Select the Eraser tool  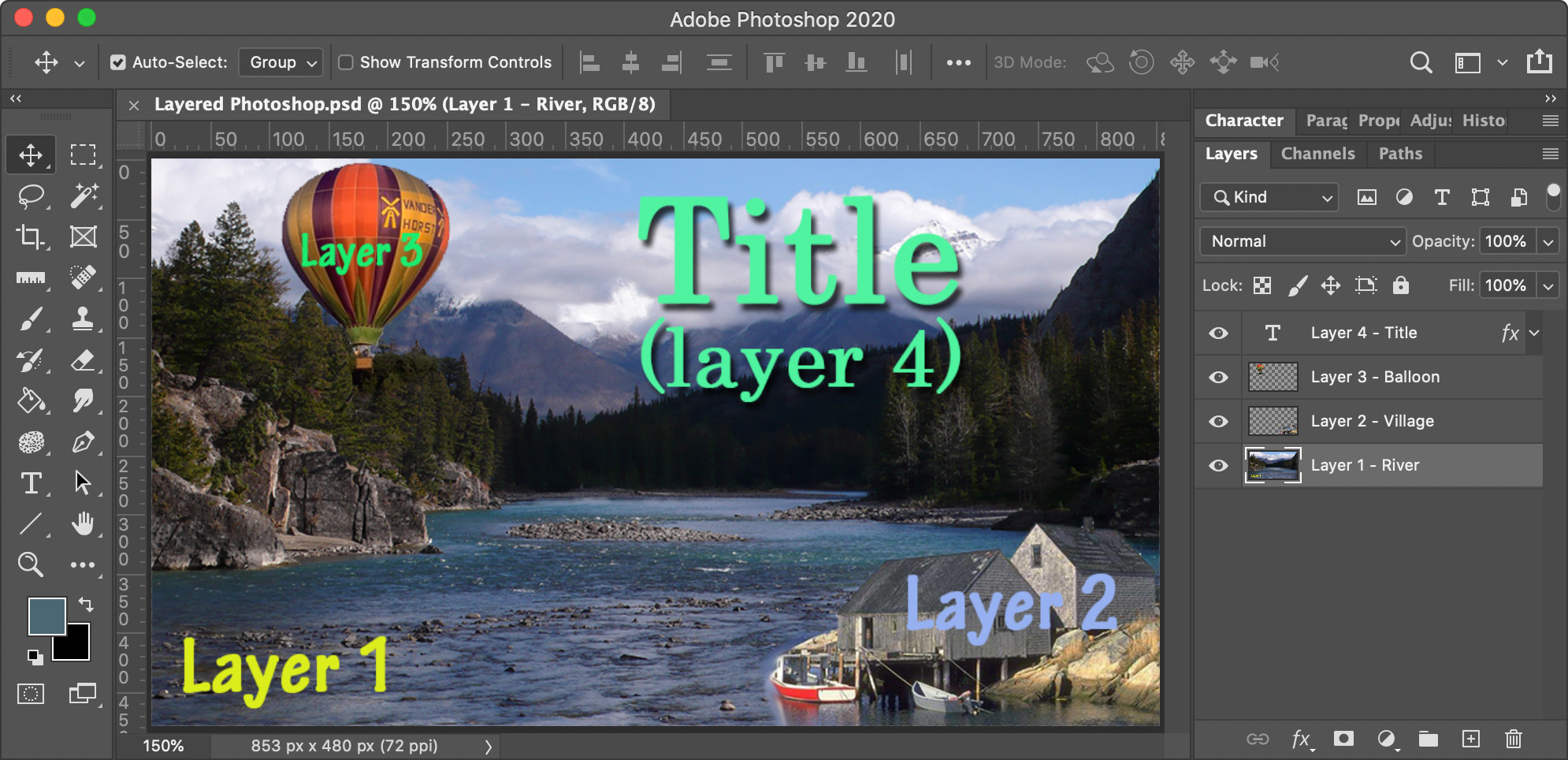pos(83,360)
